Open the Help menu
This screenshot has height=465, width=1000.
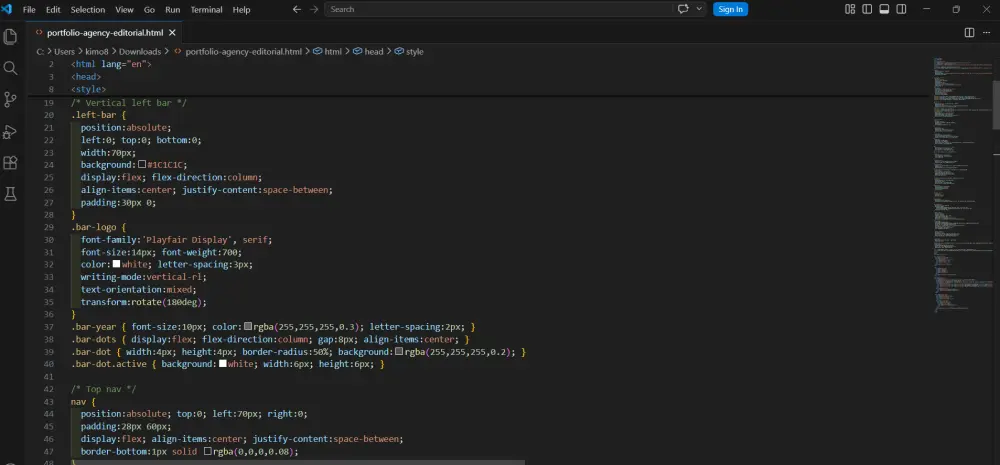pos(241,10)
